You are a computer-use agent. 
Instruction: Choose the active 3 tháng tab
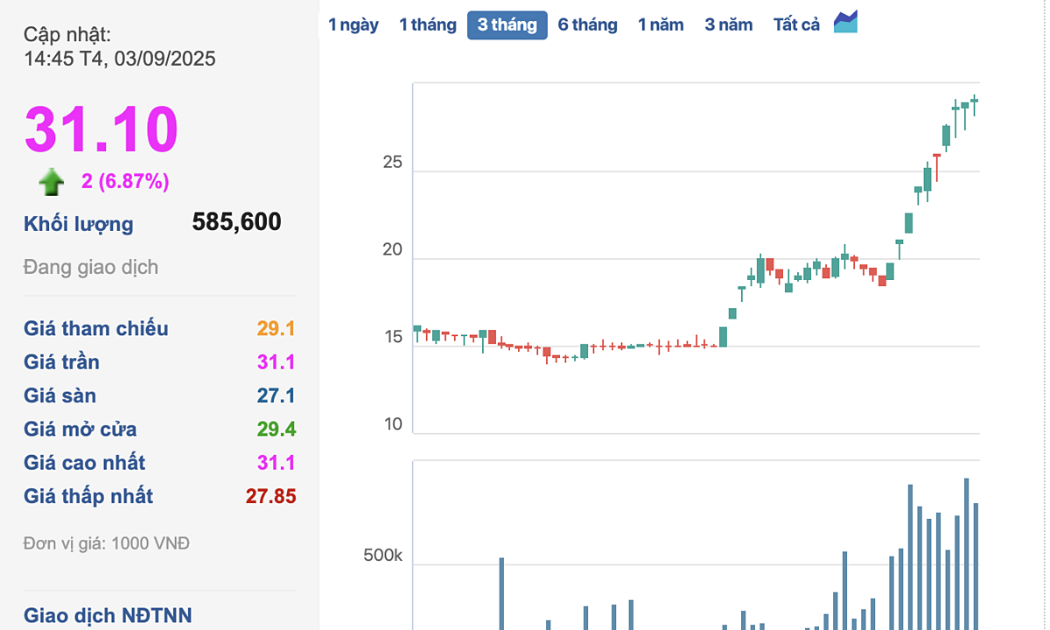tap(507, 25)
